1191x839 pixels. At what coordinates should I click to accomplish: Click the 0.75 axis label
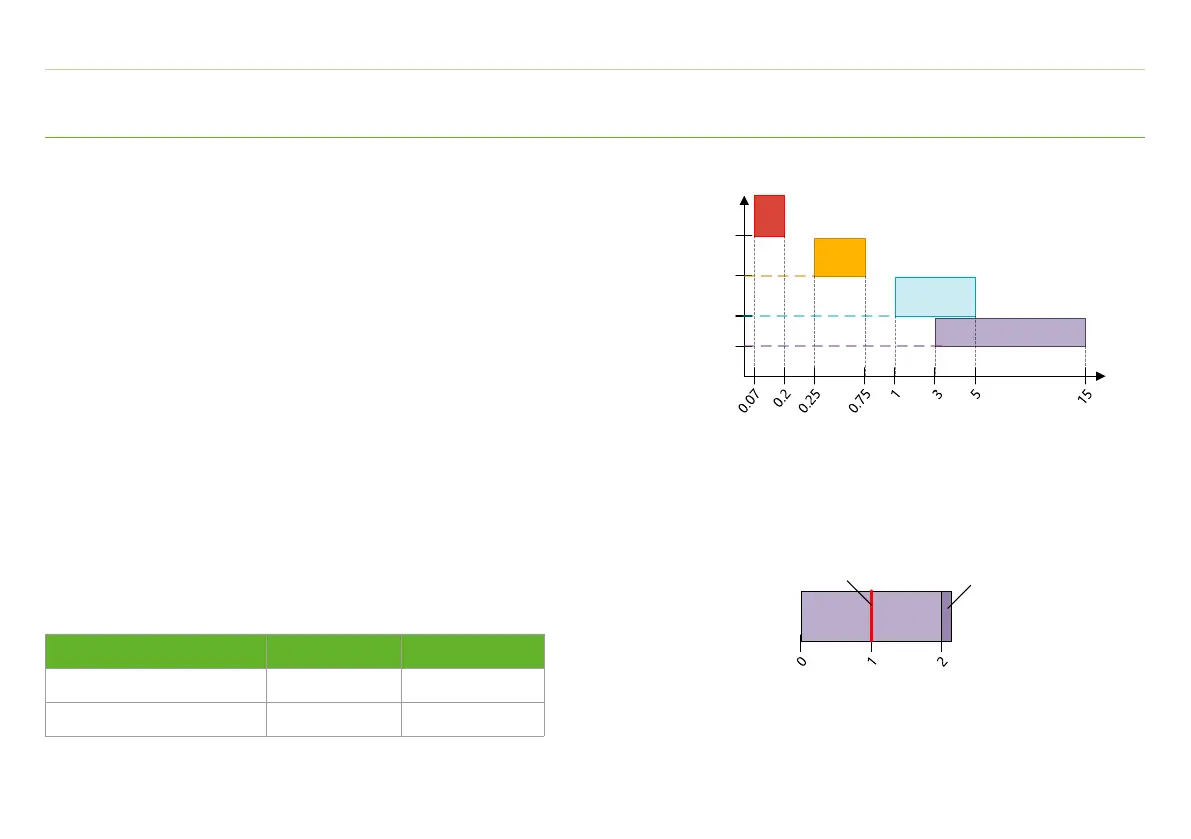[859, 401]
